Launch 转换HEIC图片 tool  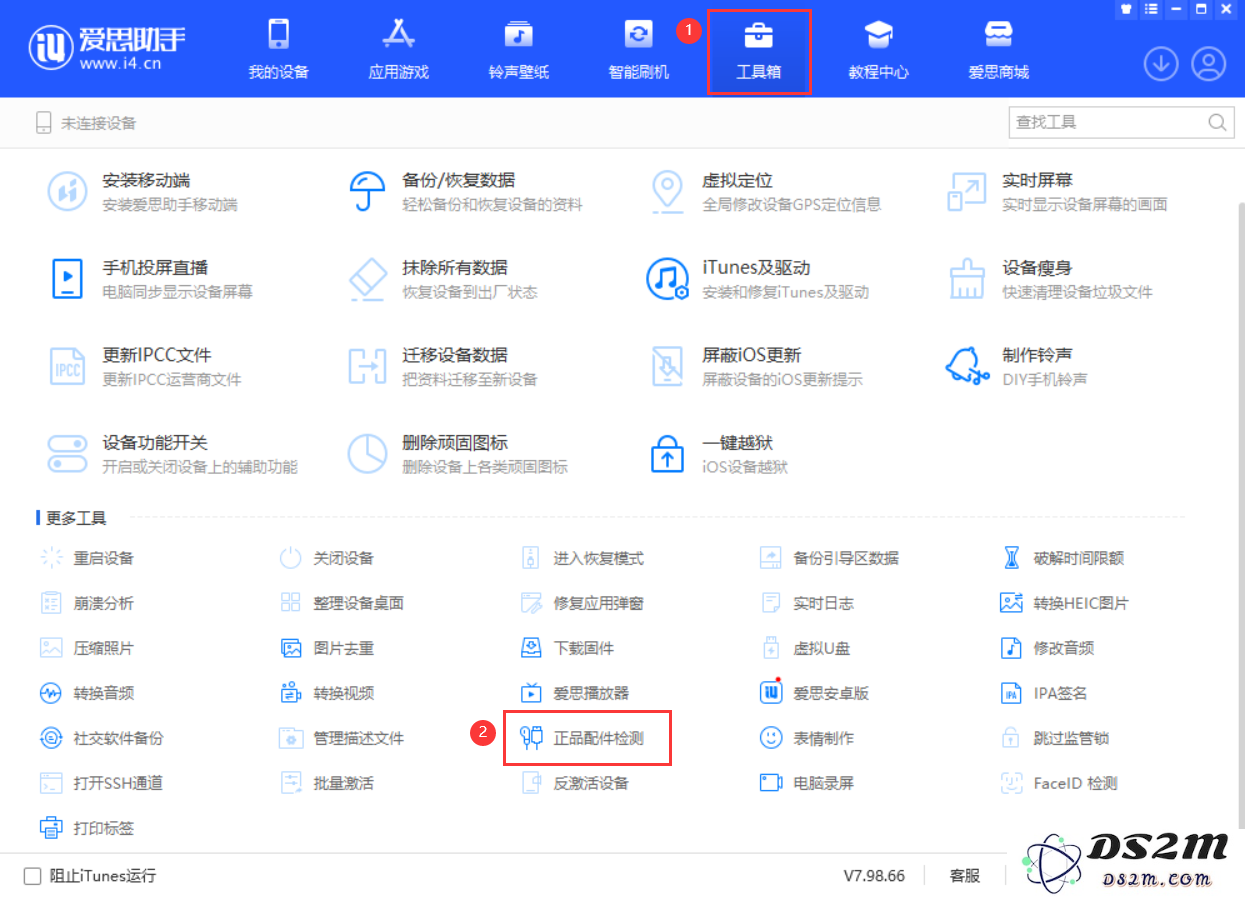click(1065, 603)
